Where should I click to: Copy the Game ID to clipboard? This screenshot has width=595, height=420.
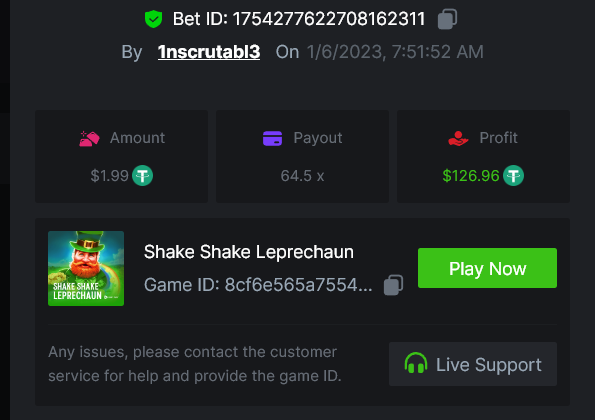(x=394, y=285)
